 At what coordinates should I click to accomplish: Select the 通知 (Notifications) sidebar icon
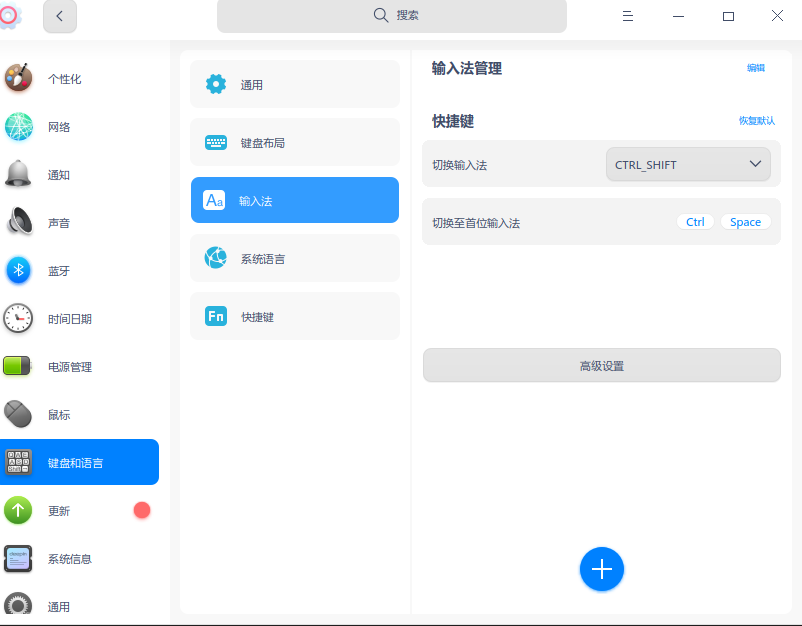[x=18, y=174]
